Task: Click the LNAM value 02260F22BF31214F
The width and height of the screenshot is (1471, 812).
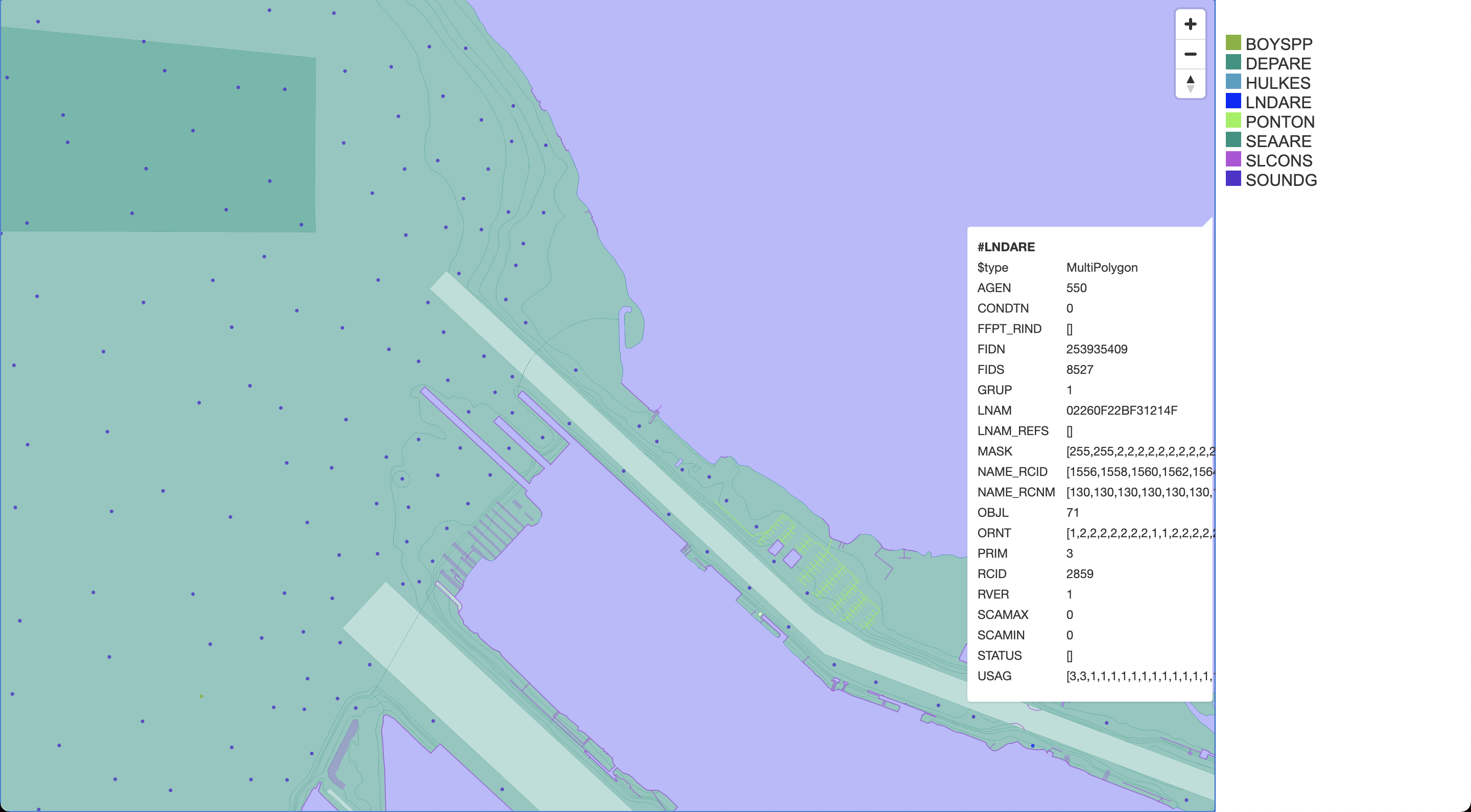Action: [1121, 410]
